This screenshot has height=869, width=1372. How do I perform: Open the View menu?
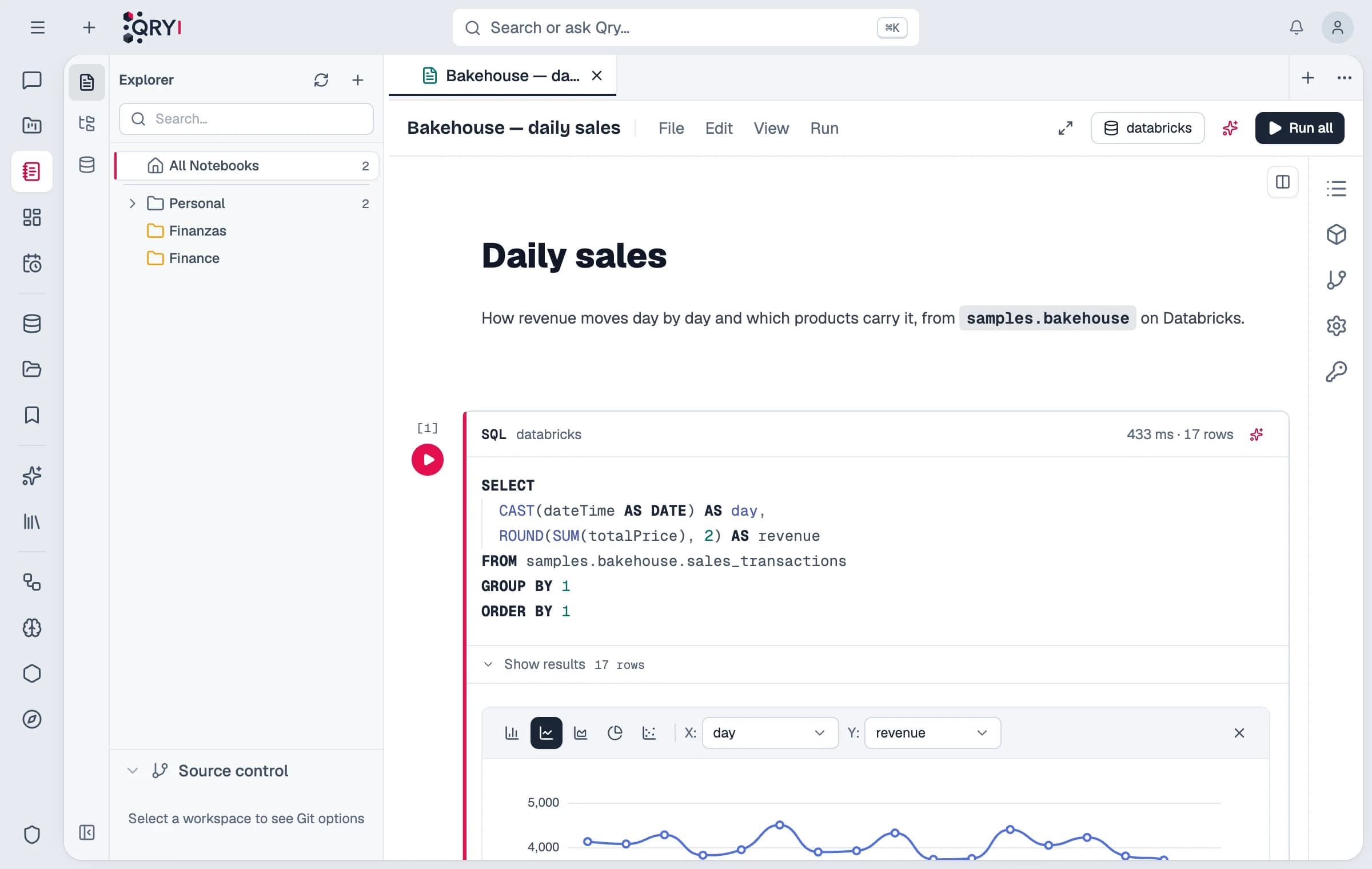(771, 128)
